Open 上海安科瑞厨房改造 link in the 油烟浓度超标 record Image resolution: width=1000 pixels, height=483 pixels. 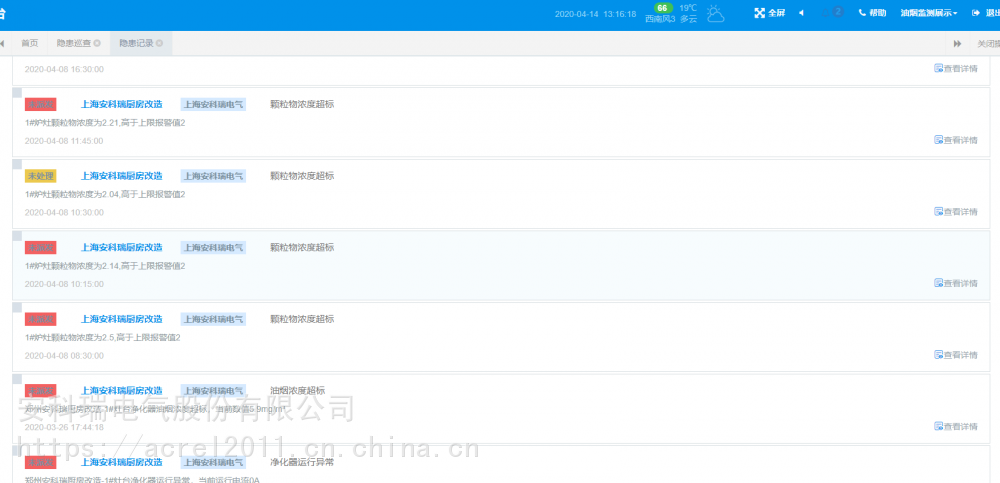point(121,390)
